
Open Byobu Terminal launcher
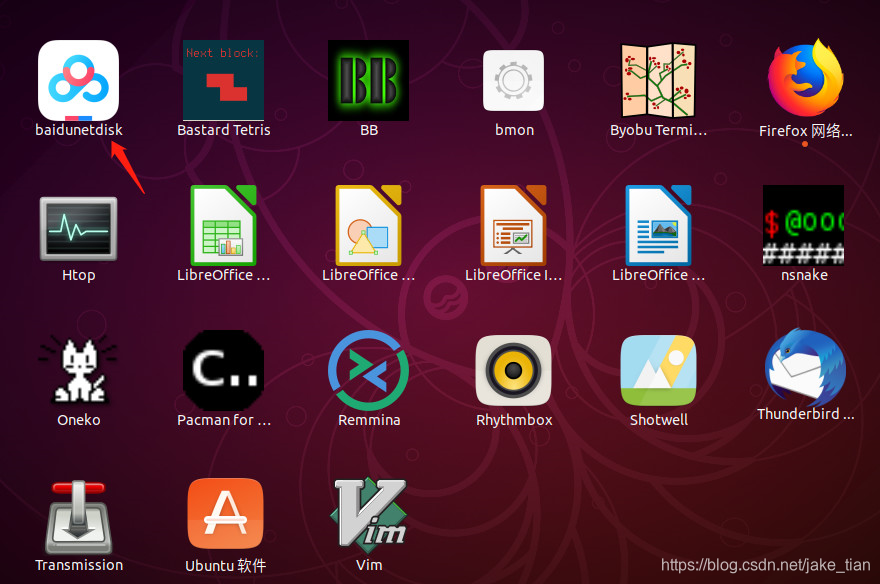658,80
